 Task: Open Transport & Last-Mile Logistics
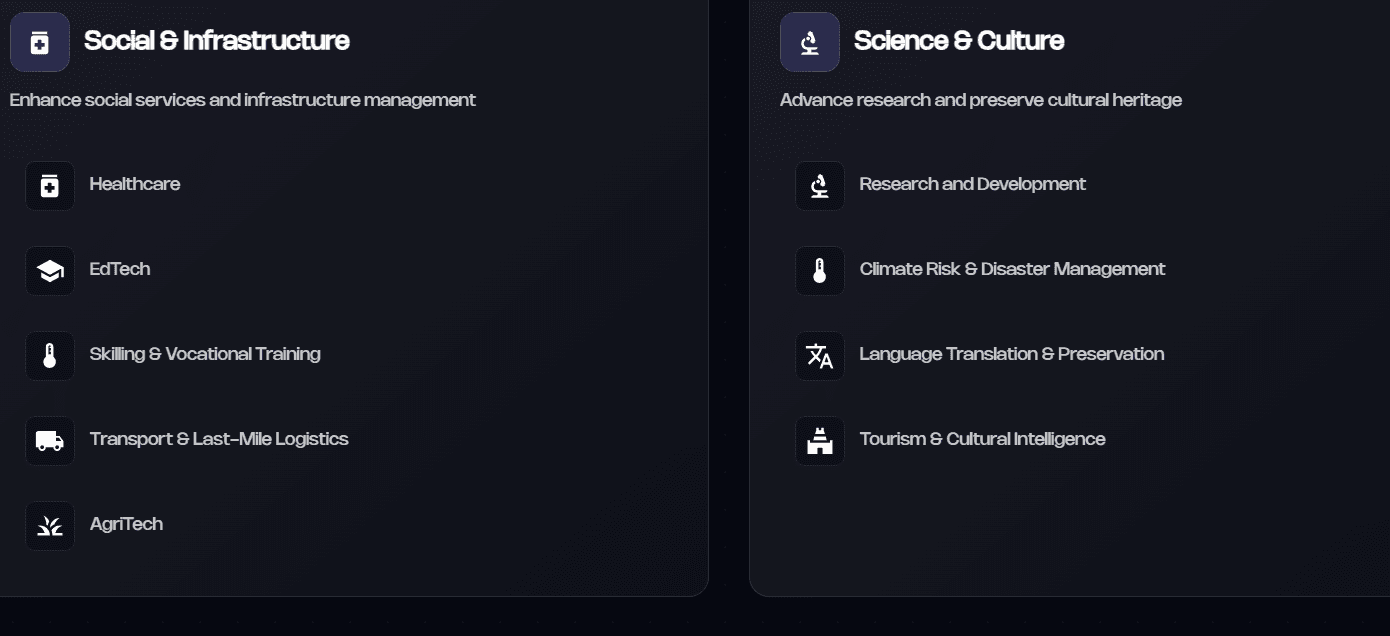point(218,440)
